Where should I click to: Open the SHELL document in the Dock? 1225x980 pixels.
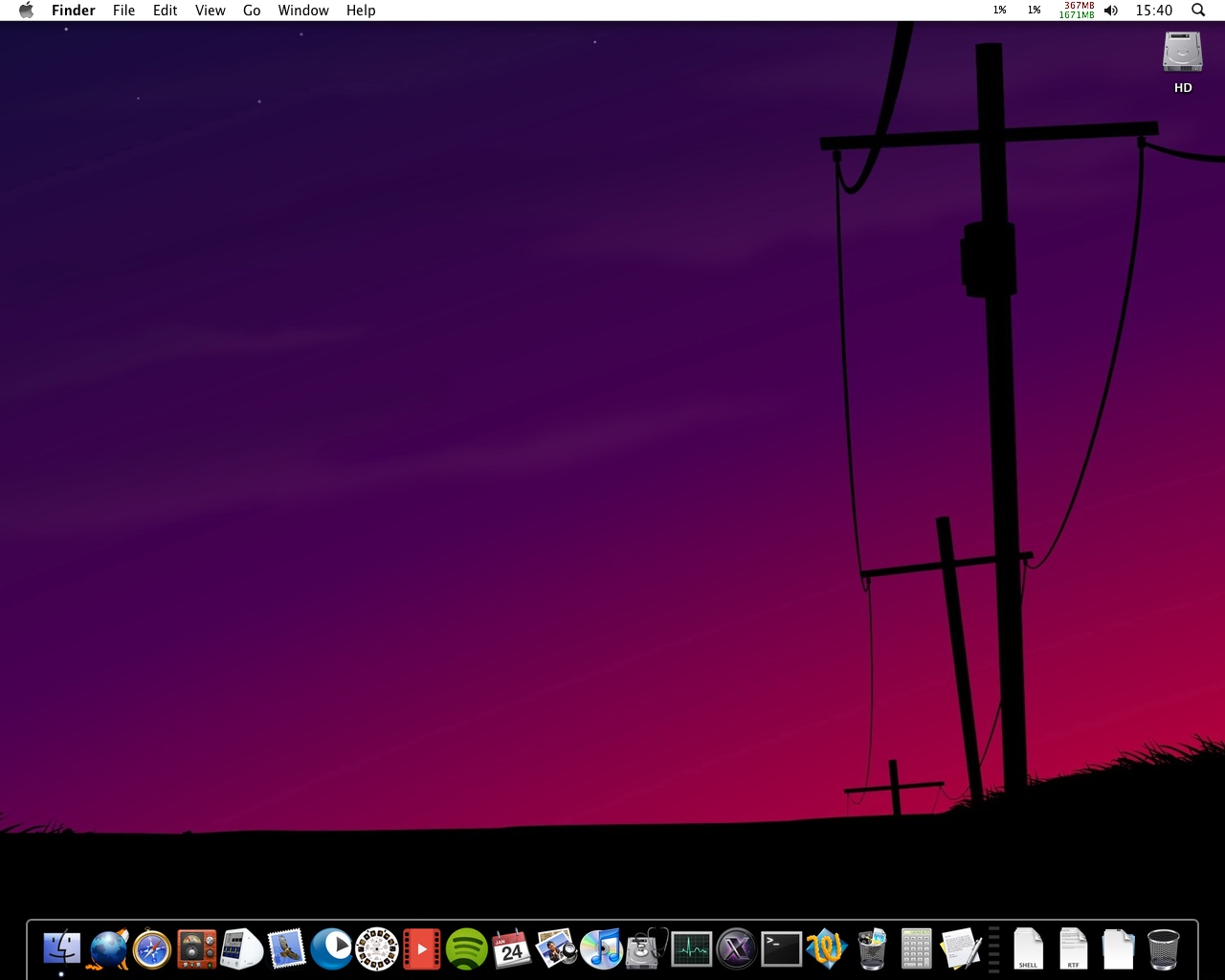1029,949
